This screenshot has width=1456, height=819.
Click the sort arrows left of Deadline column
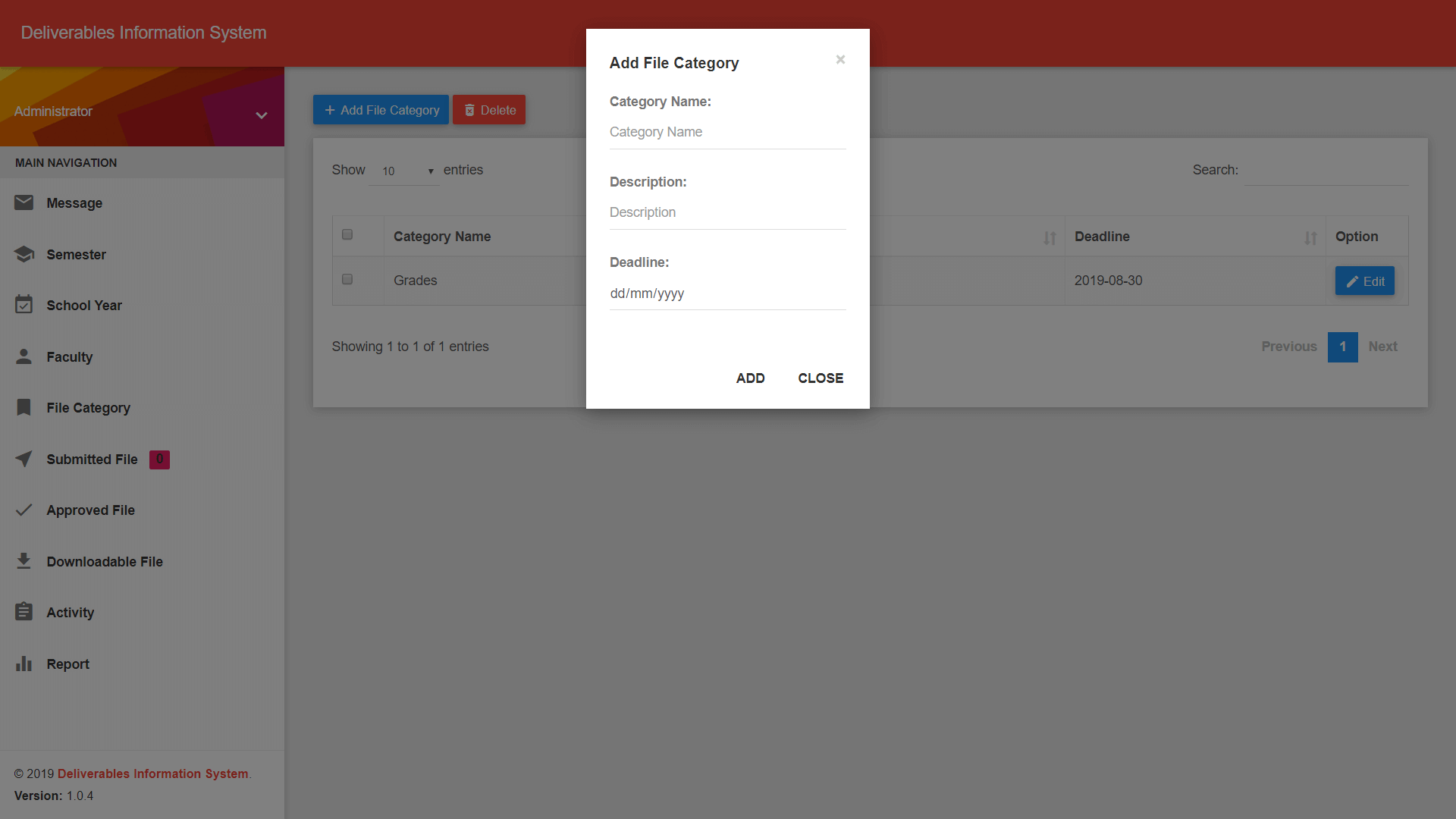[x=1050, y=238]
